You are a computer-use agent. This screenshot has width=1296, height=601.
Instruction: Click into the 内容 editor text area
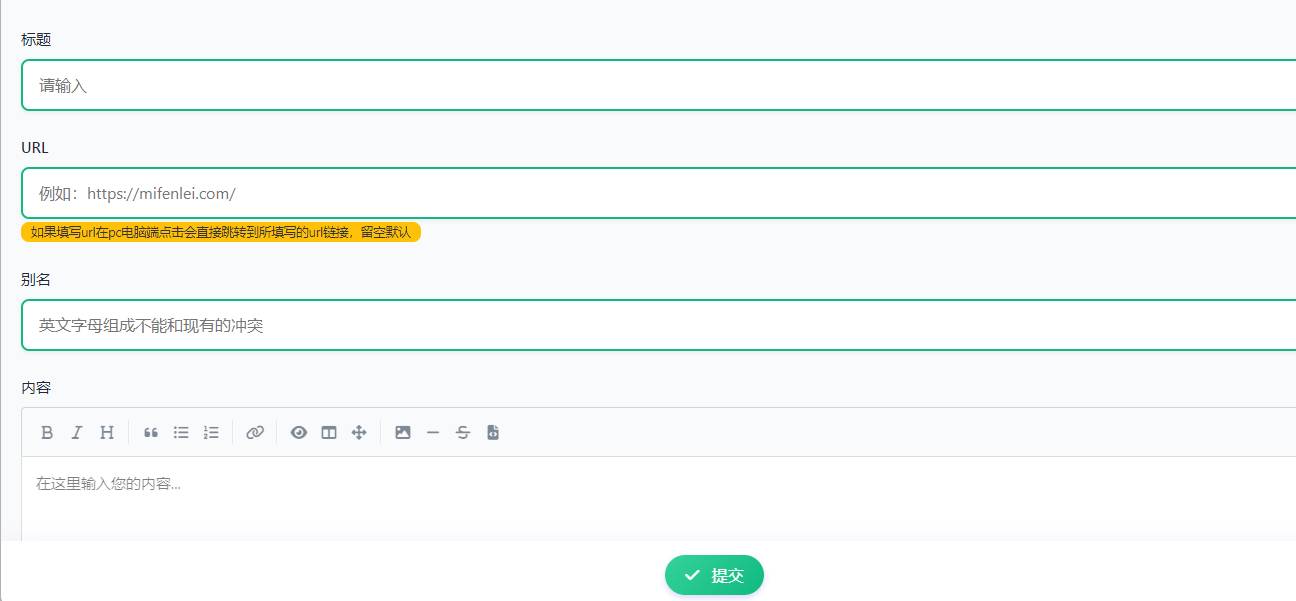coord(659,499)
